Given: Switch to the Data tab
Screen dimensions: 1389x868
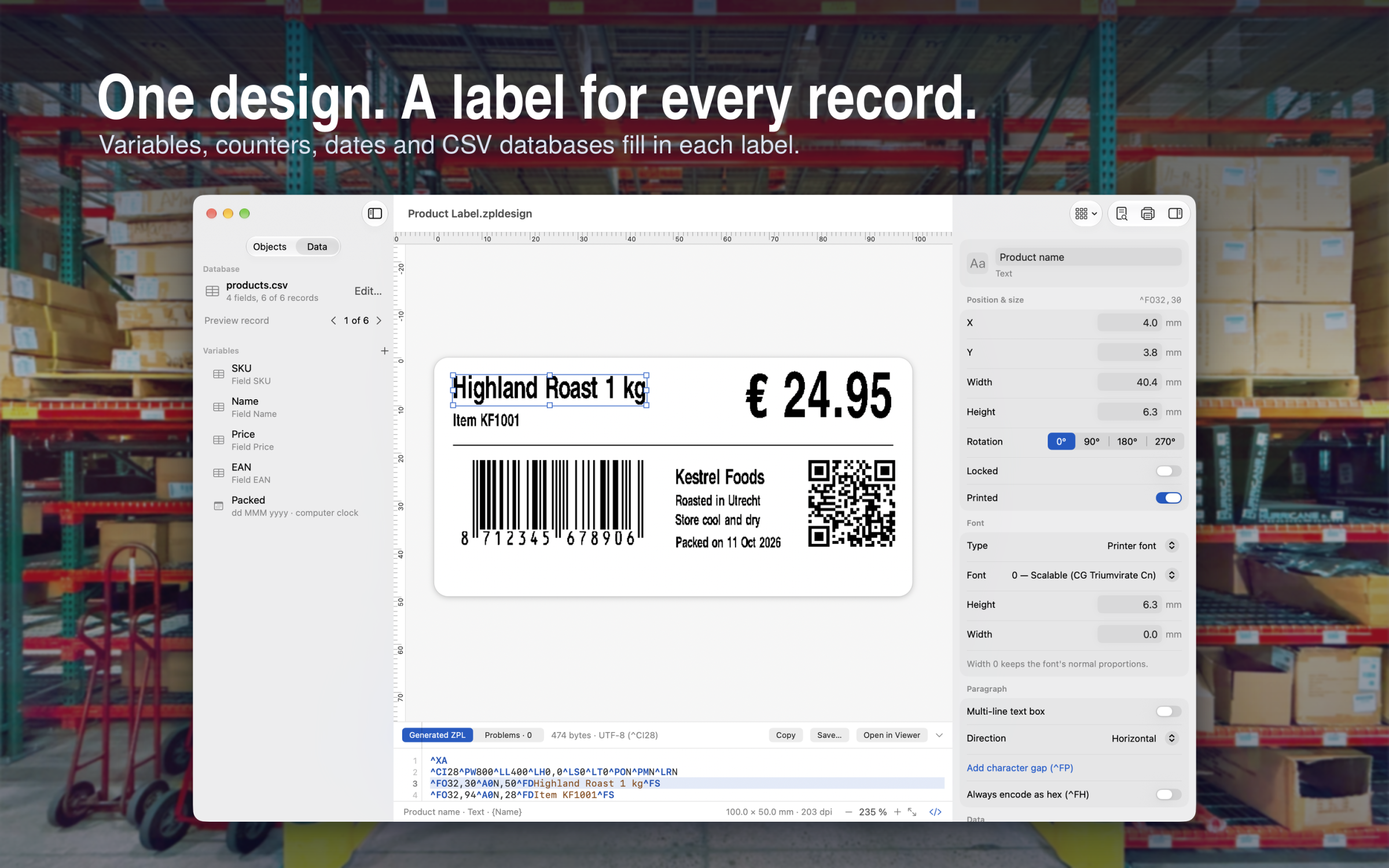Looking at the screenshot, I should point(317,247).
